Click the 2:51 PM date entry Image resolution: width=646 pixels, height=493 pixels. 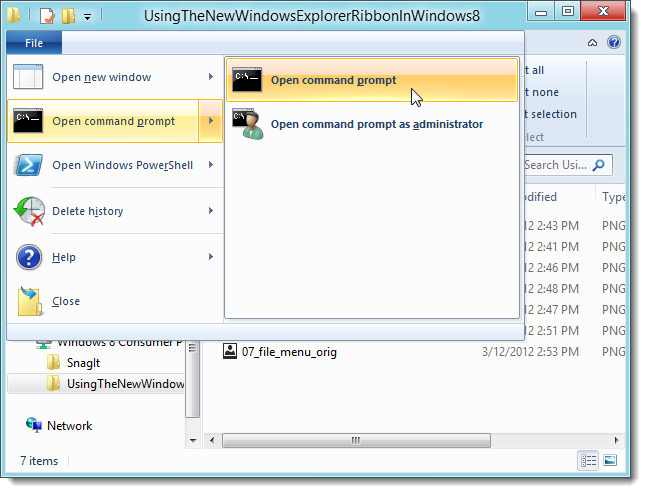(x=551, y=331)
